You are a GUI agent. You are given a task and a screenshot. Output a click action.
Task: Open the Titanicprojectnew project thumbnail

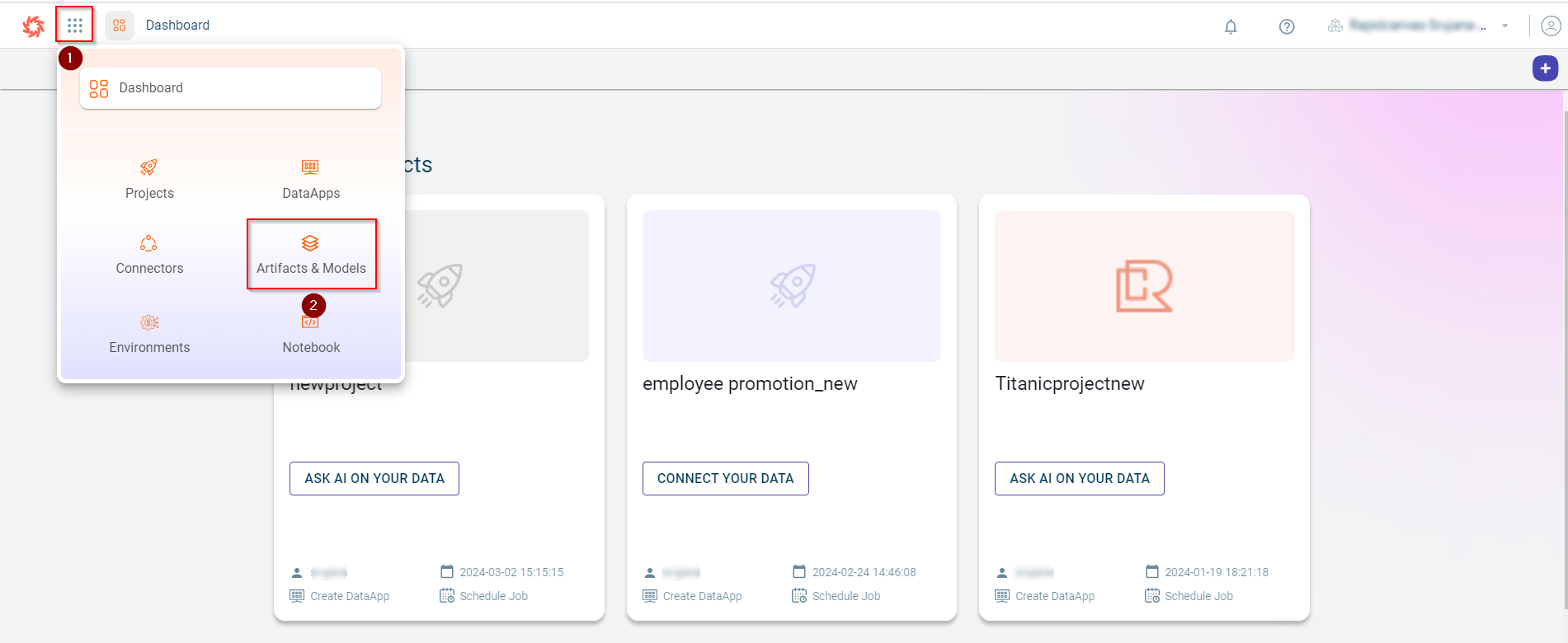tap(1143, 286)
